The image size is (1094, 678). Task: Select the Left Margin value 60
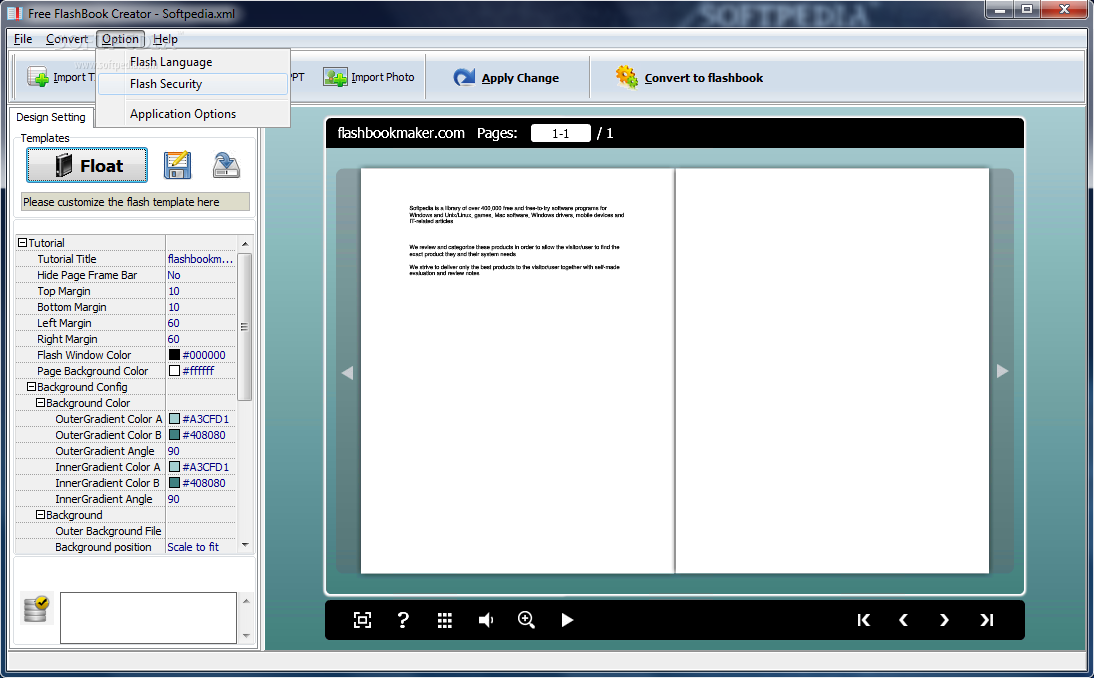point(201,323)
